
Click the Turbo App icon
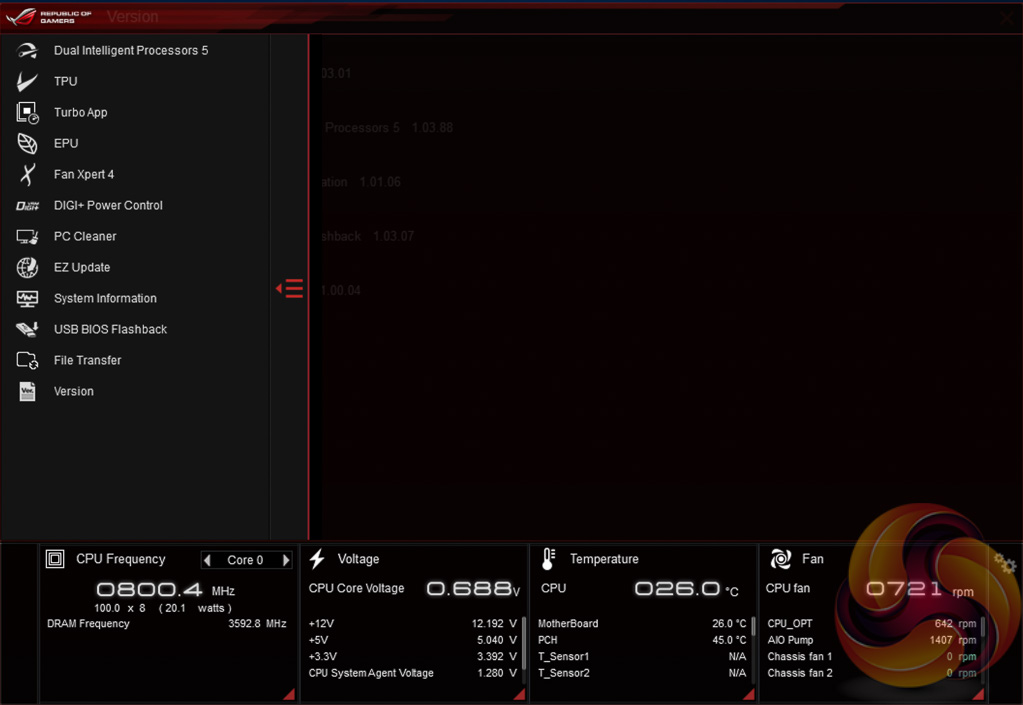27,112
